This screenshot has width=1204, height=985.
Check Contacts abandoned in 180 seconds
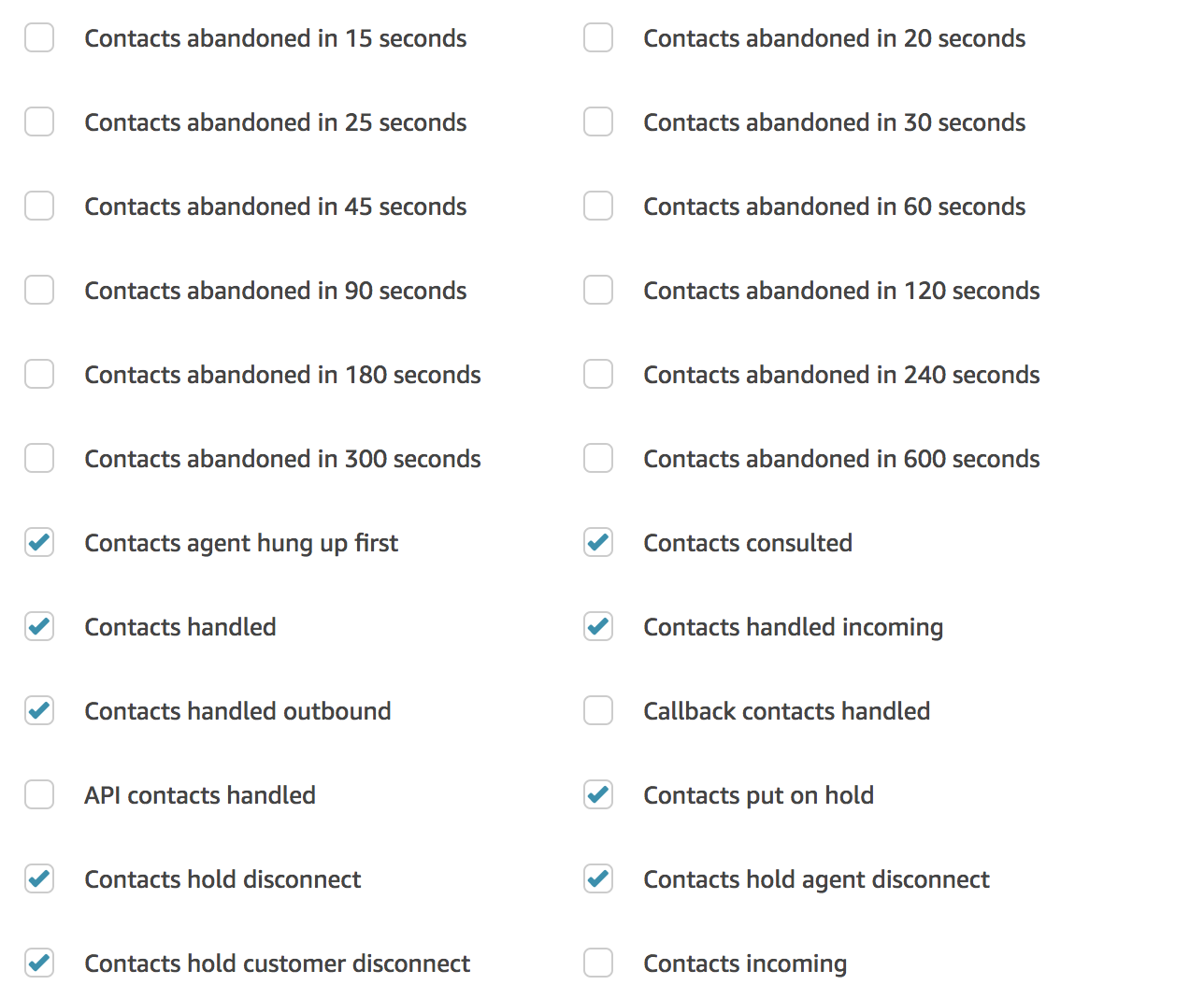(x=39, y=375)
